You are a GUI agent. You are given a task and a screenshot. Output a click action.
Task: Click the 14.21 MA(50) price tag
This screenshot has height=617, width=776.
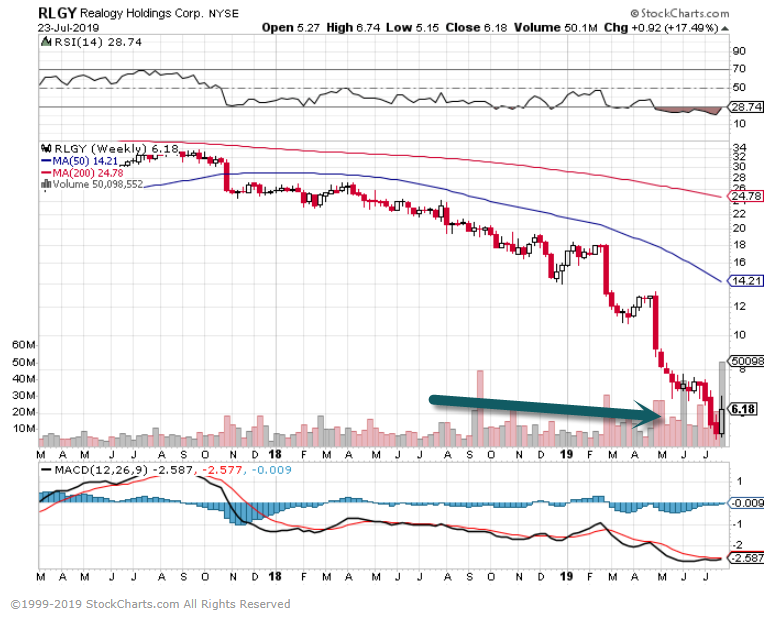point(746,281)
